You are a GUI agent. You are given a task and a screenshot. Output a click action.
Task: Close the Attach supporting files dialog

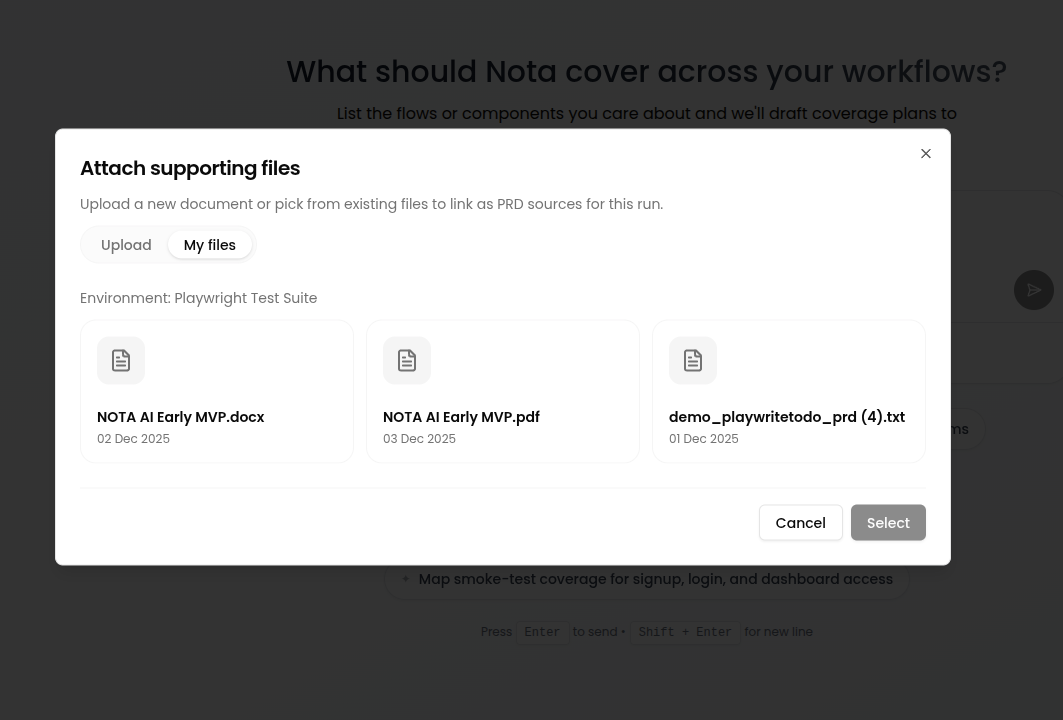pos(925,154)
